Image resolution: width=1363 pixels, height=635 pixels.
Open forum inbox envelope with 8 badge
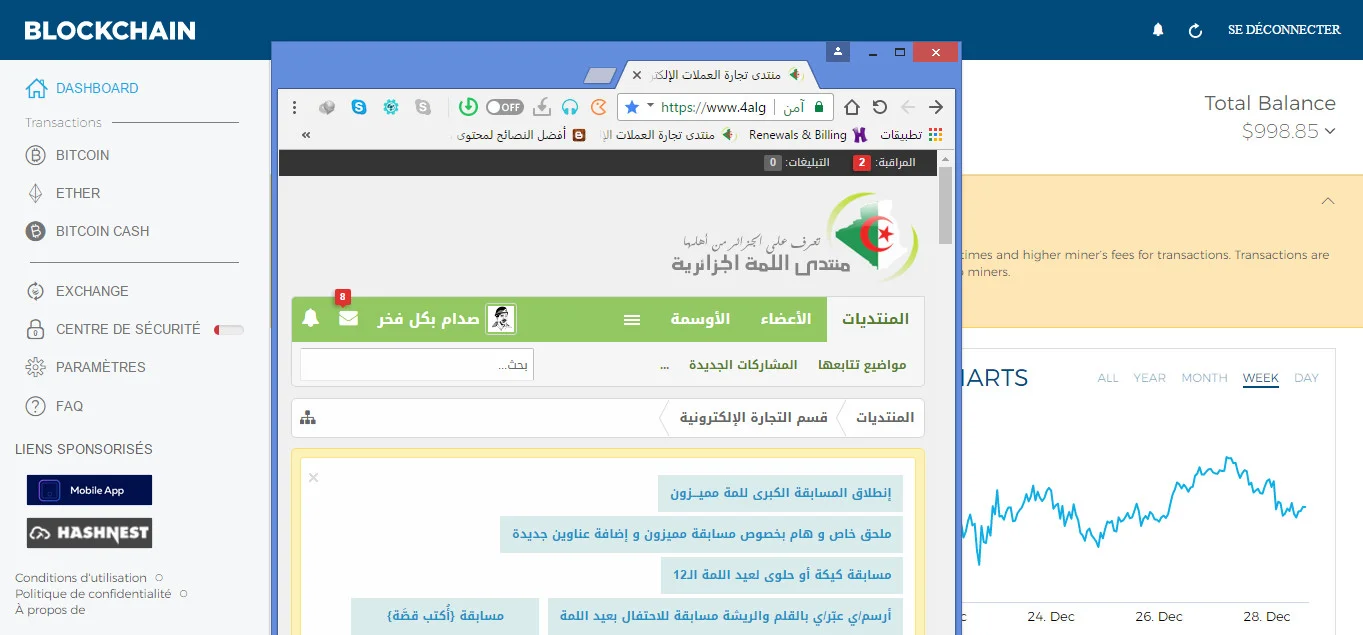click(348, 319)
